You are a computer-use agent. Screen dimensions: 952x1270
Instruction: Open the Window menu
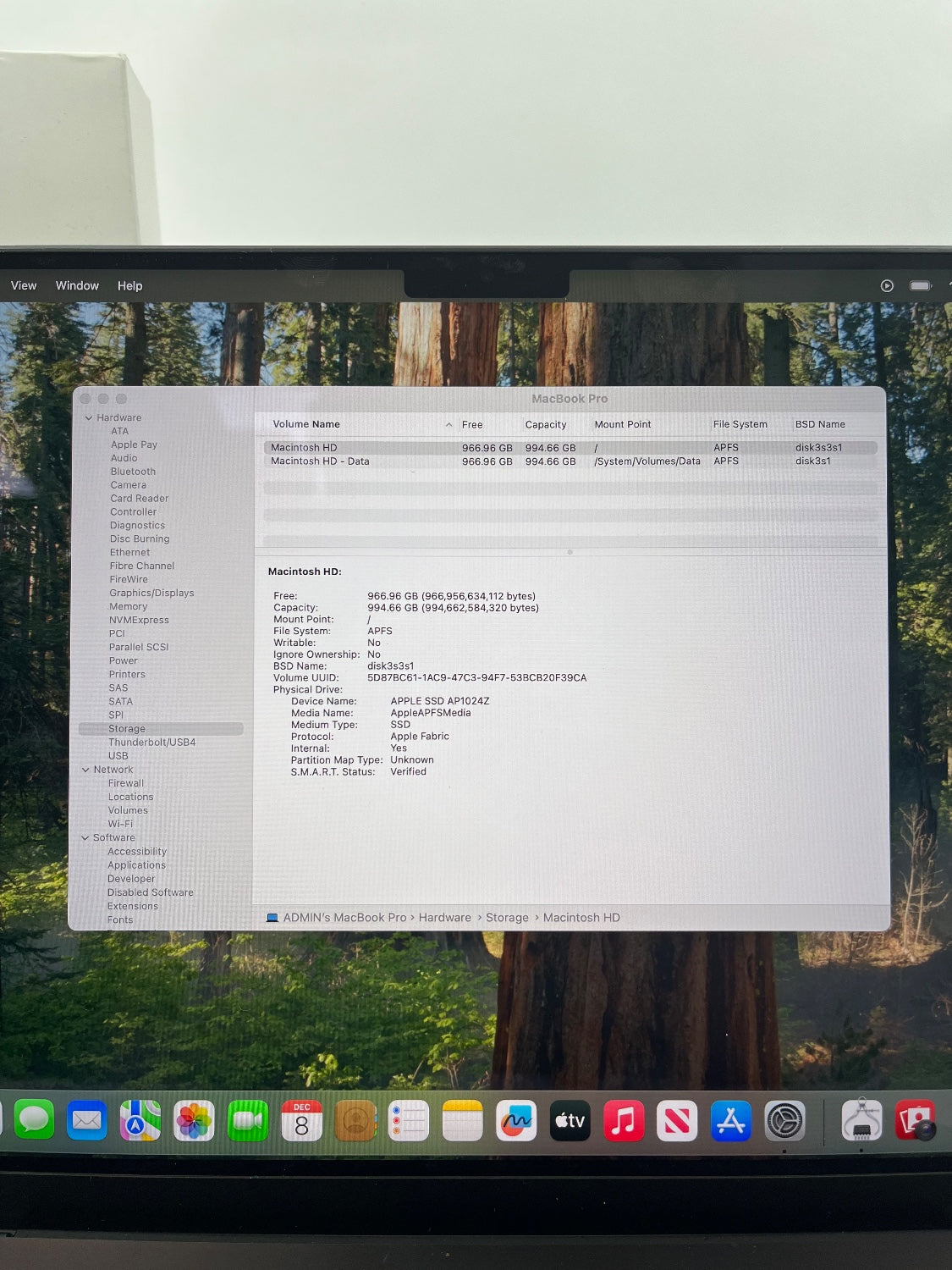click(x=77, y=286)
